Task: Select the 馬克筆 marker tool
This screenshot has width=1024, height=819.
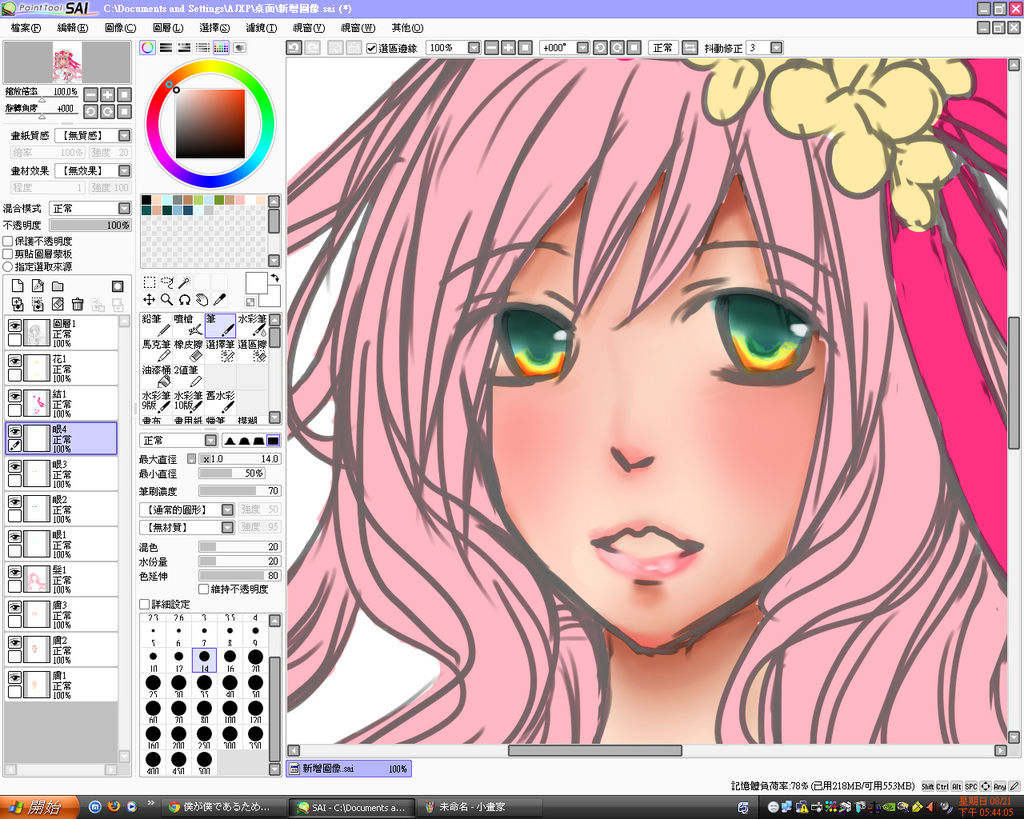Action: pos(155,350)
